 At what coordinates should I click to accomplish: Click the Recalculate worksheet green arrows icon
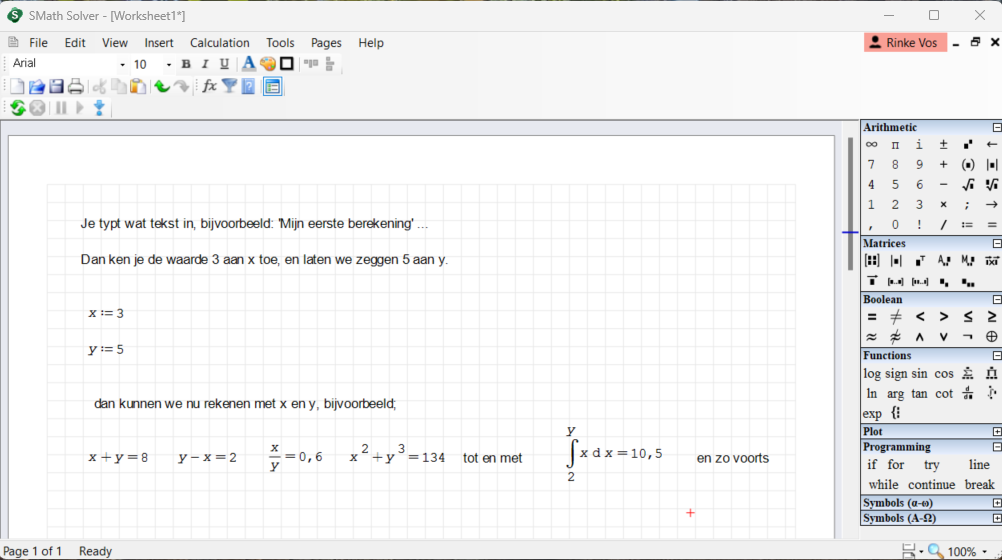[x=17, y=108]
